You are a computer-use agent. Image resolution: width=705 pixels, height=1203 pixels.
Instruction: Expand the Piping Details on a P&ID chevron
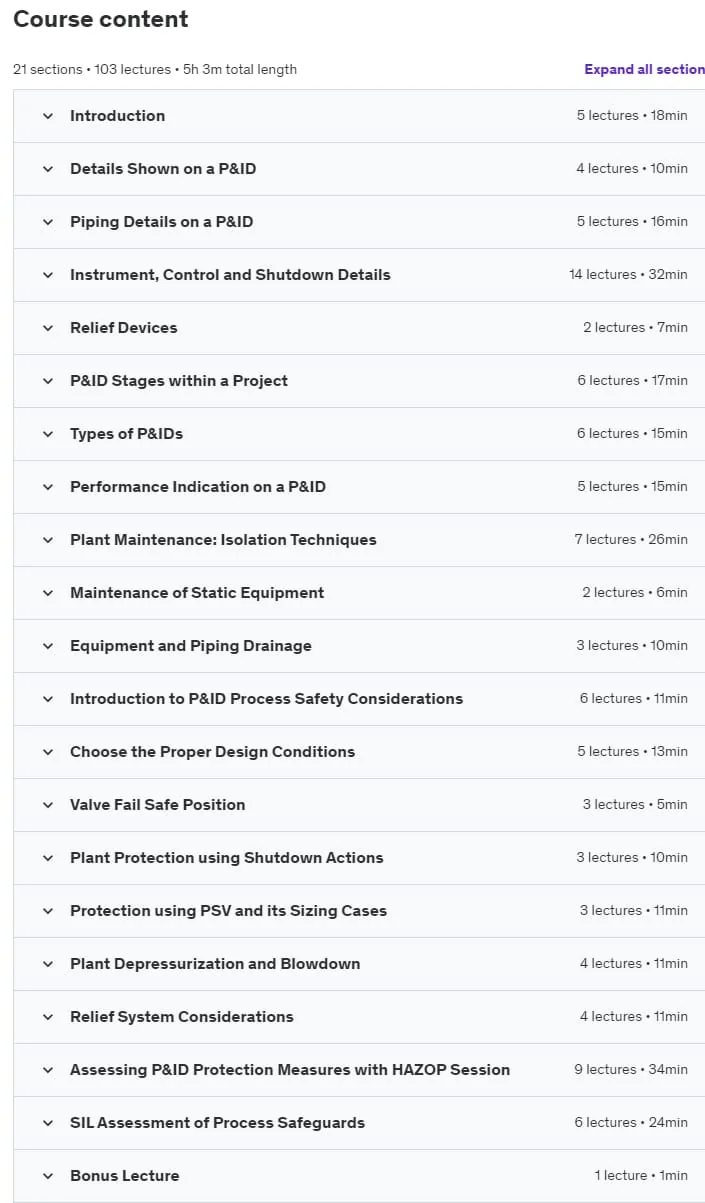pos(47,222)
